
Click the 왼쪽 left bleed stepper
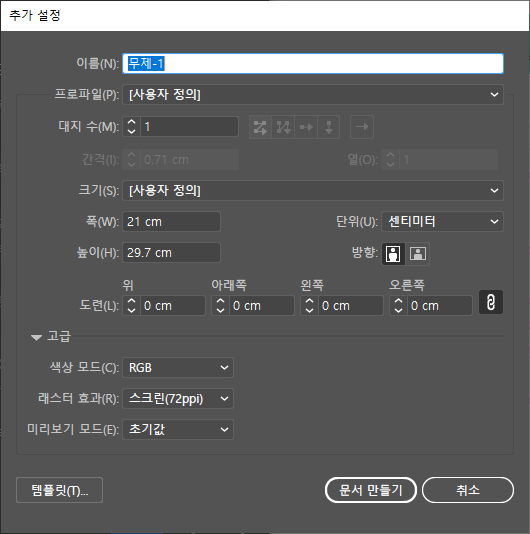(309, 305)
